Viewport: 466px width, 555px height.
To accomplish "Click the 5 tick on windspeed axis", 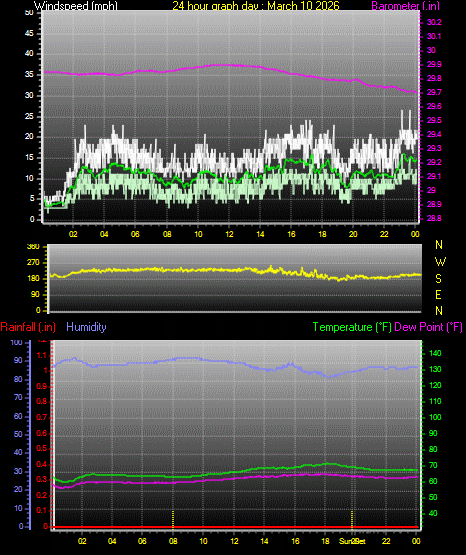I will click(x=32, y=199).
